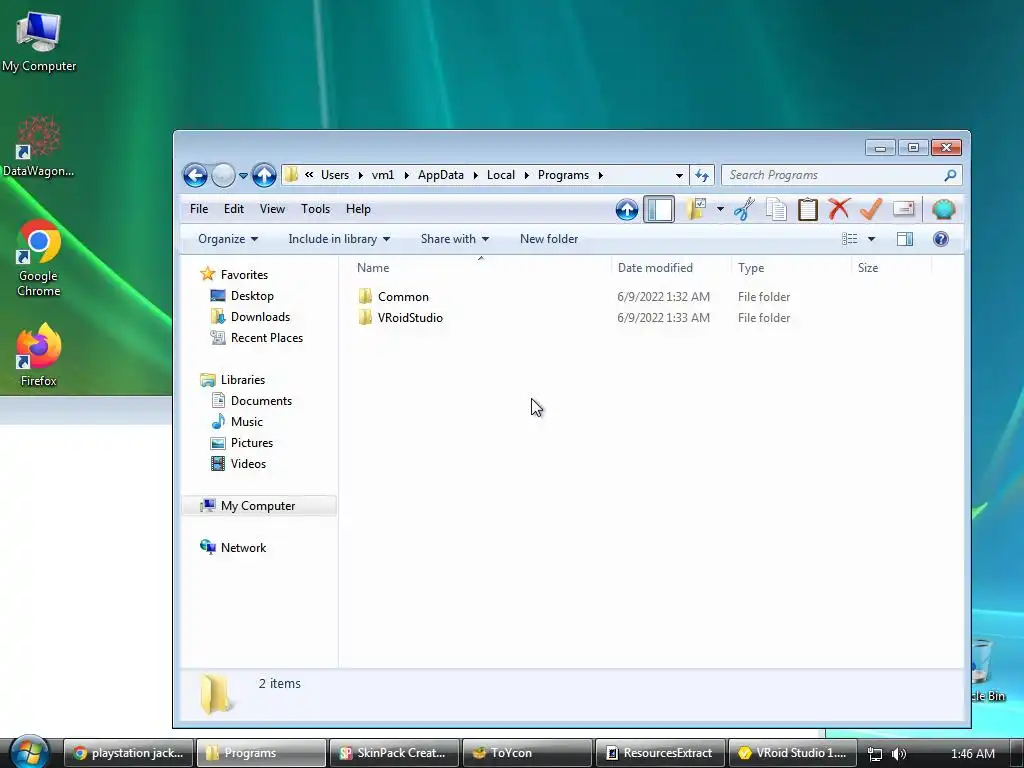The width and height of the screenshot is (1024, 768).
Task: Click the Users breadcrumb segment
Action: click(335, 175)
